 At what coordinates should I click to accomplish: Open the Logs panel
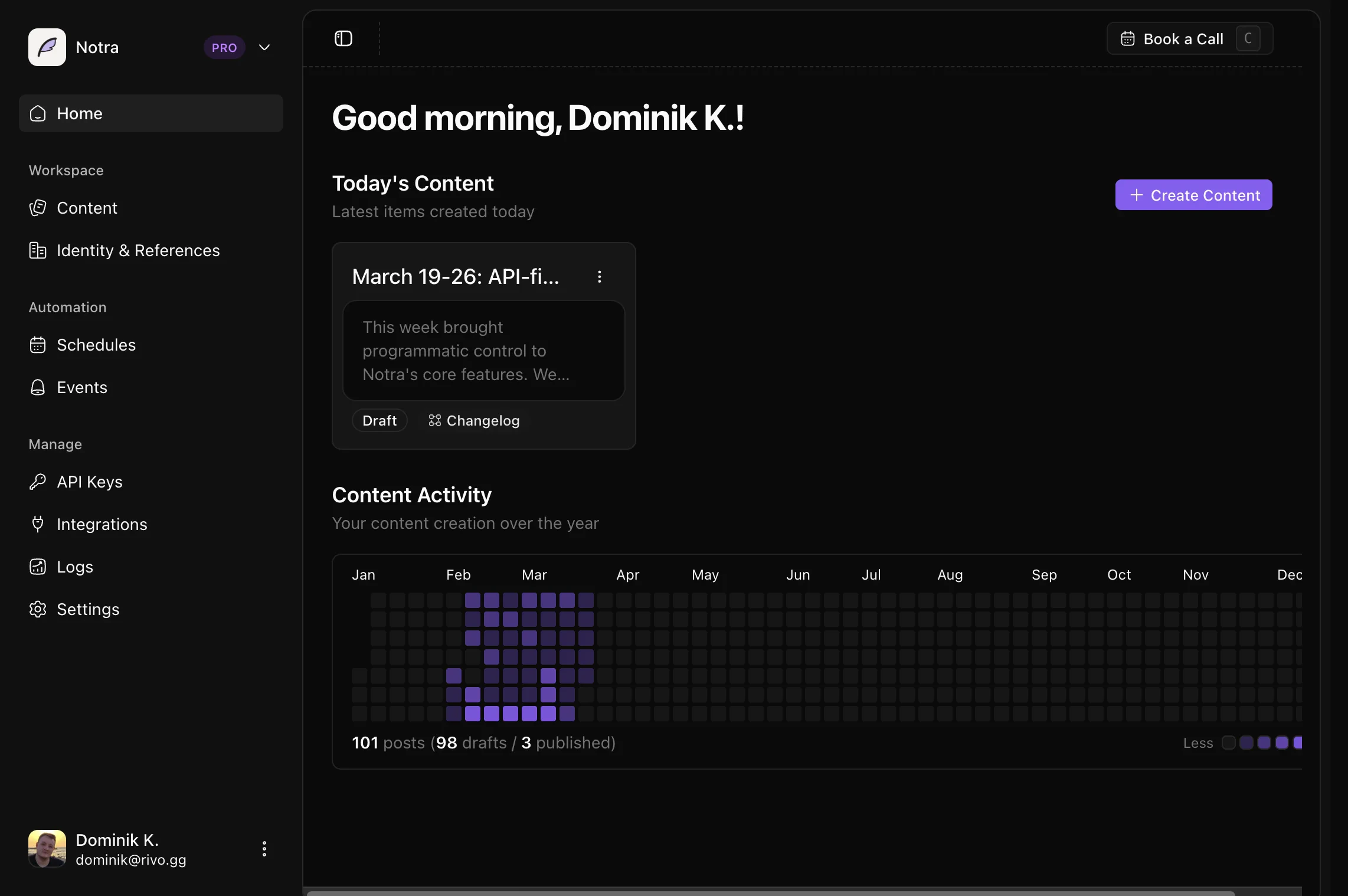[74, 567]
